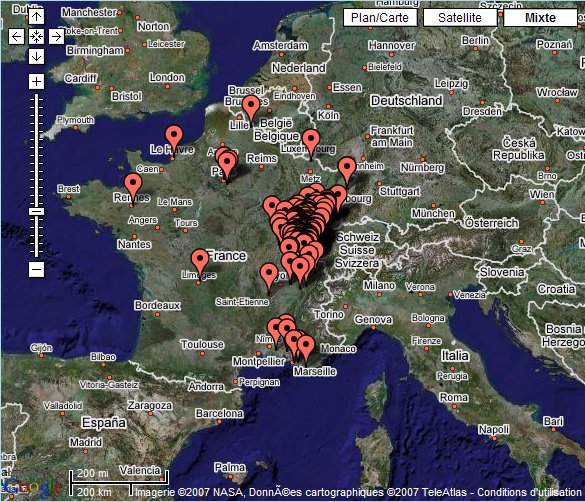Pan the map down with the arrow
This screenshot has width=585, height=502.
(x=36, y=56)
